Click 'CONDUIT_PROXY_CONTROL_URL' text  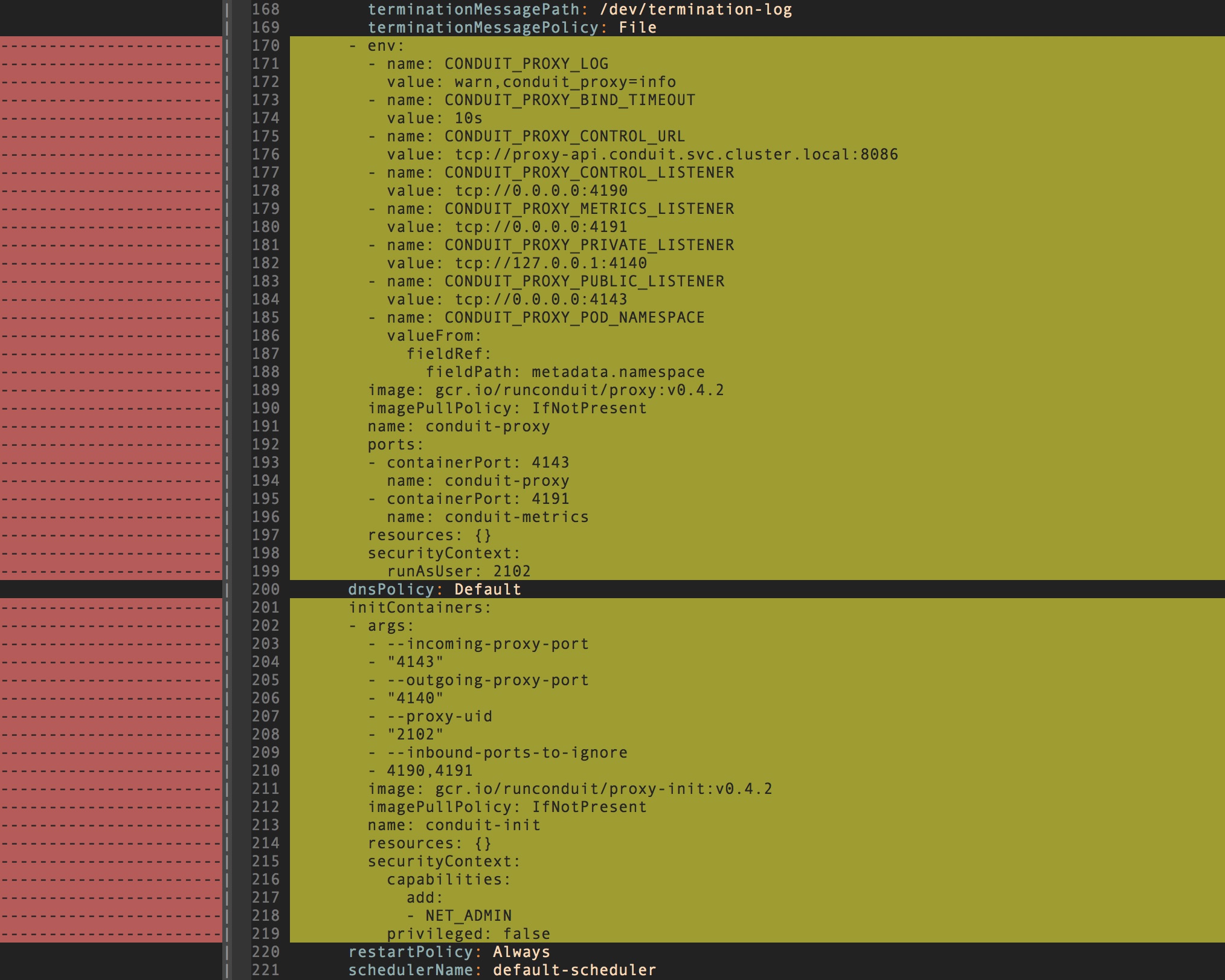[565, 137]
